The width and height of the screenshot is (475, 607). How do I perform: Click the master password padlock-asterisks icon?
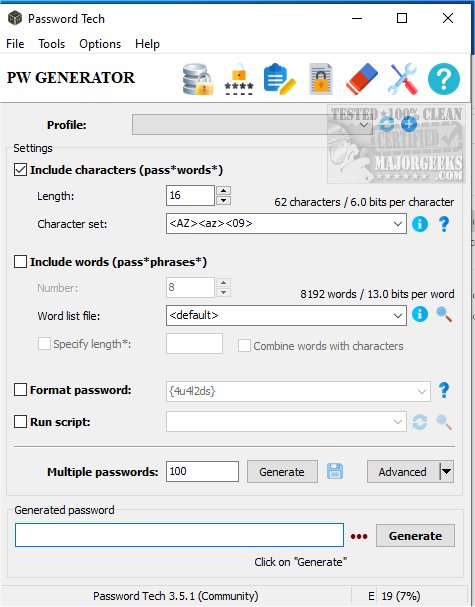coord(239,79)
